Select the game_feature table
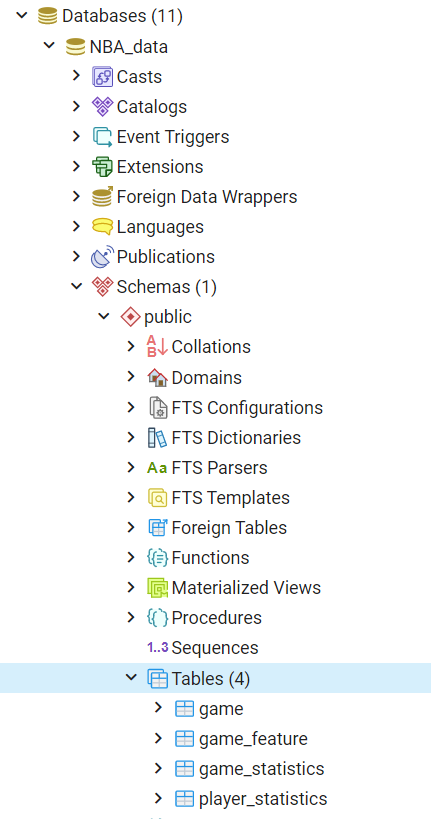 click(253, 739)
